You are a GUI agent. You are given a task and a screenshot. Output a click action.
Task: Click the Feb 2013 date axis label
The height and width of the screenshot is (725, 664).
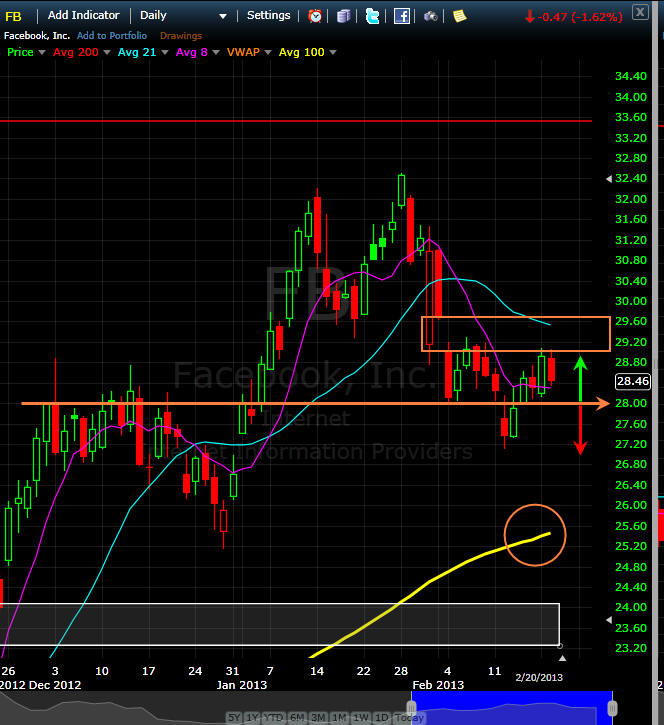pyautogui.click(x=438, y=685)
